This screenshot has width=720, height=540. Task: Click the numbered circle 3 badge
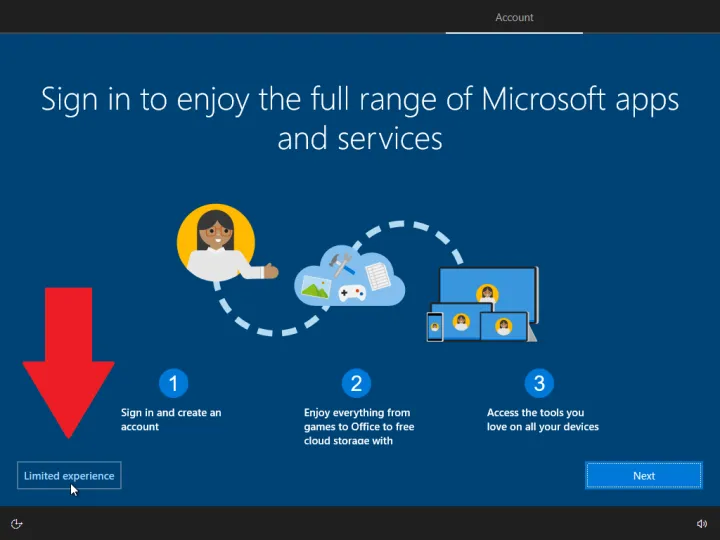tap(539, 383)
